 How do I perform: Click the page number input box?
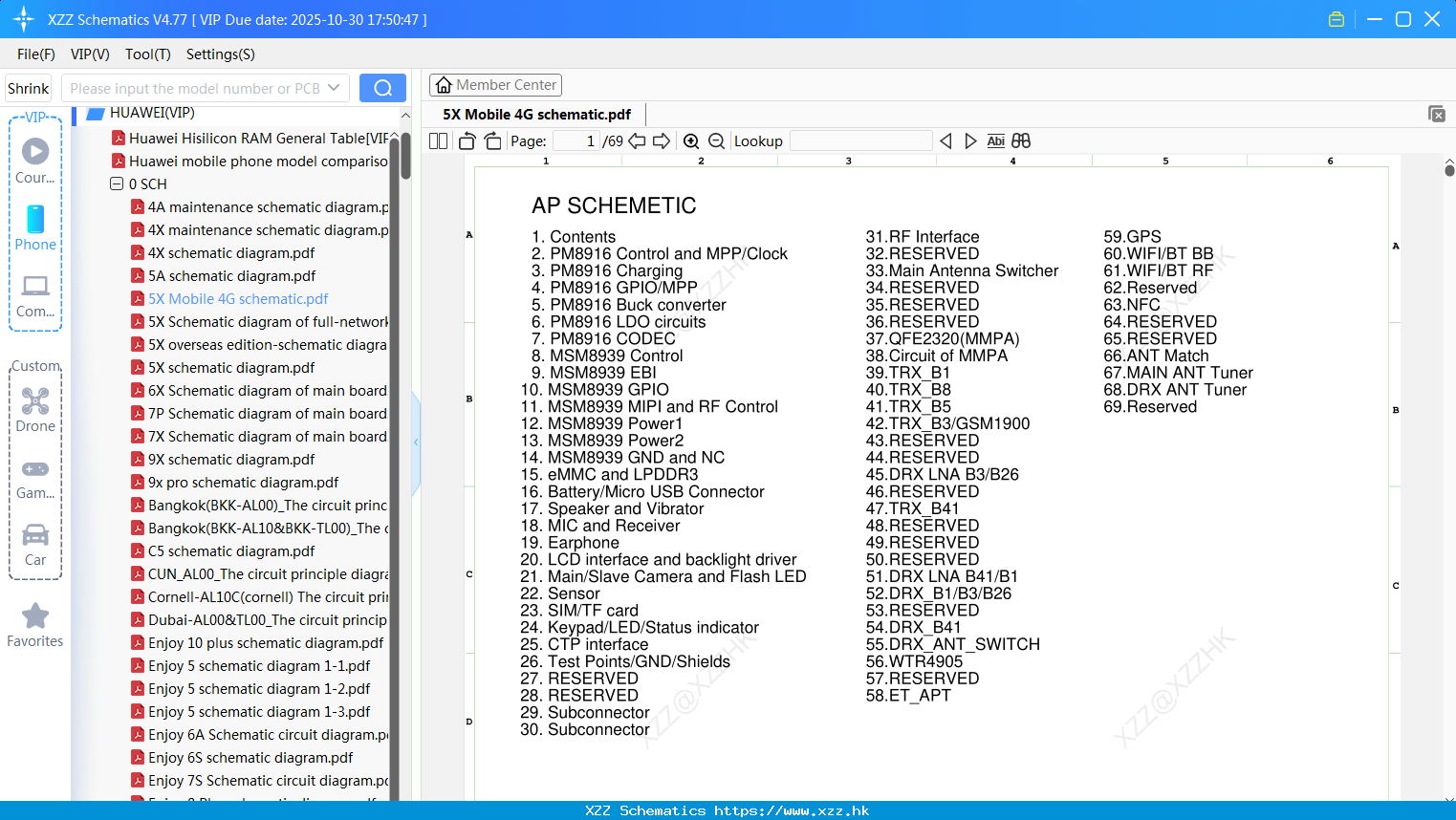pyautogui.click(x=576, y=141)
